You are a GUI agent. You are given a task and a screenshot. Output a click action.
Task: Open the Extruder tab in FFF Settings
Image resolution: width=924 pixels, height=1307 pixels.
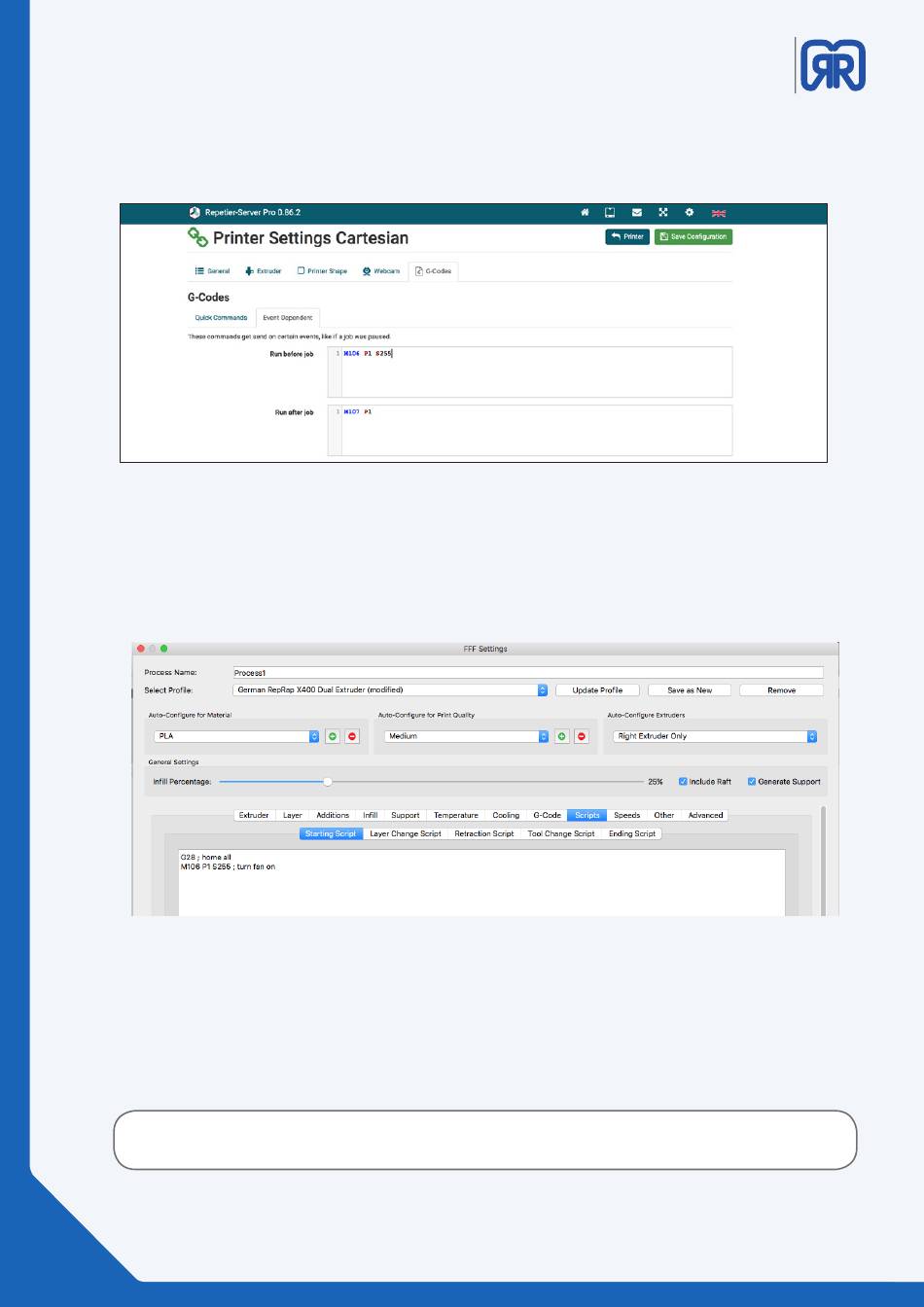click(x=254, y=815)
